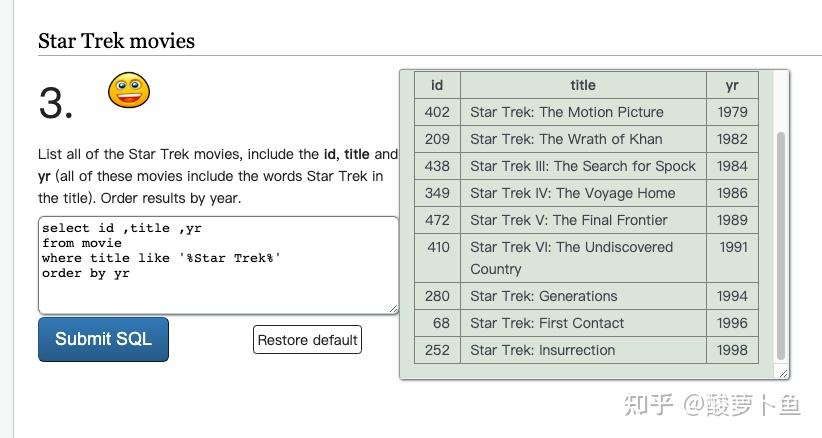Click the Star Trek: Insurrection title cell

coord(543,350)
